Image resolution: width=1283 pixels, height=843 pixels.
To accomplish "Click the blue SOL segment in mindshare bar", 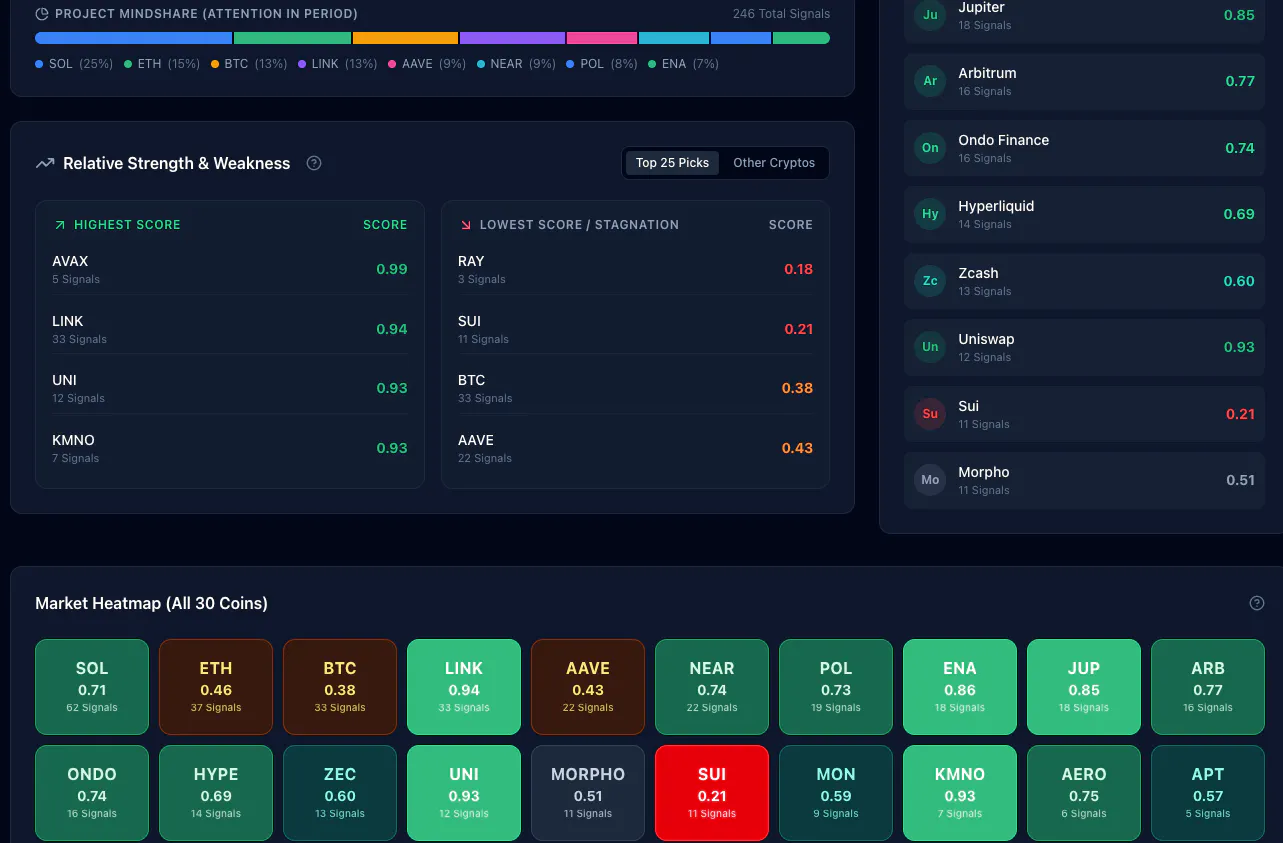I will click(133, 38).
